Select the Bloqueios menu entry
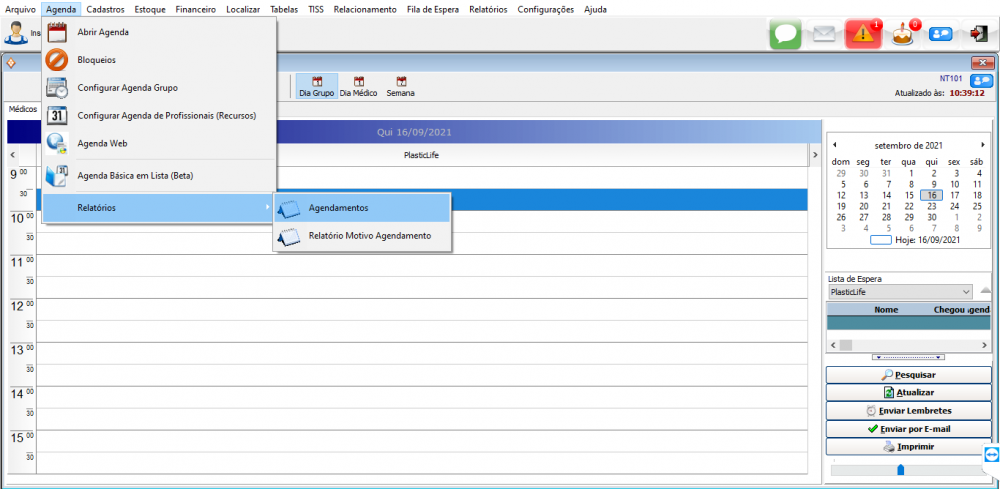Viewport: 1000px width, 489px height. click(96, 60)
